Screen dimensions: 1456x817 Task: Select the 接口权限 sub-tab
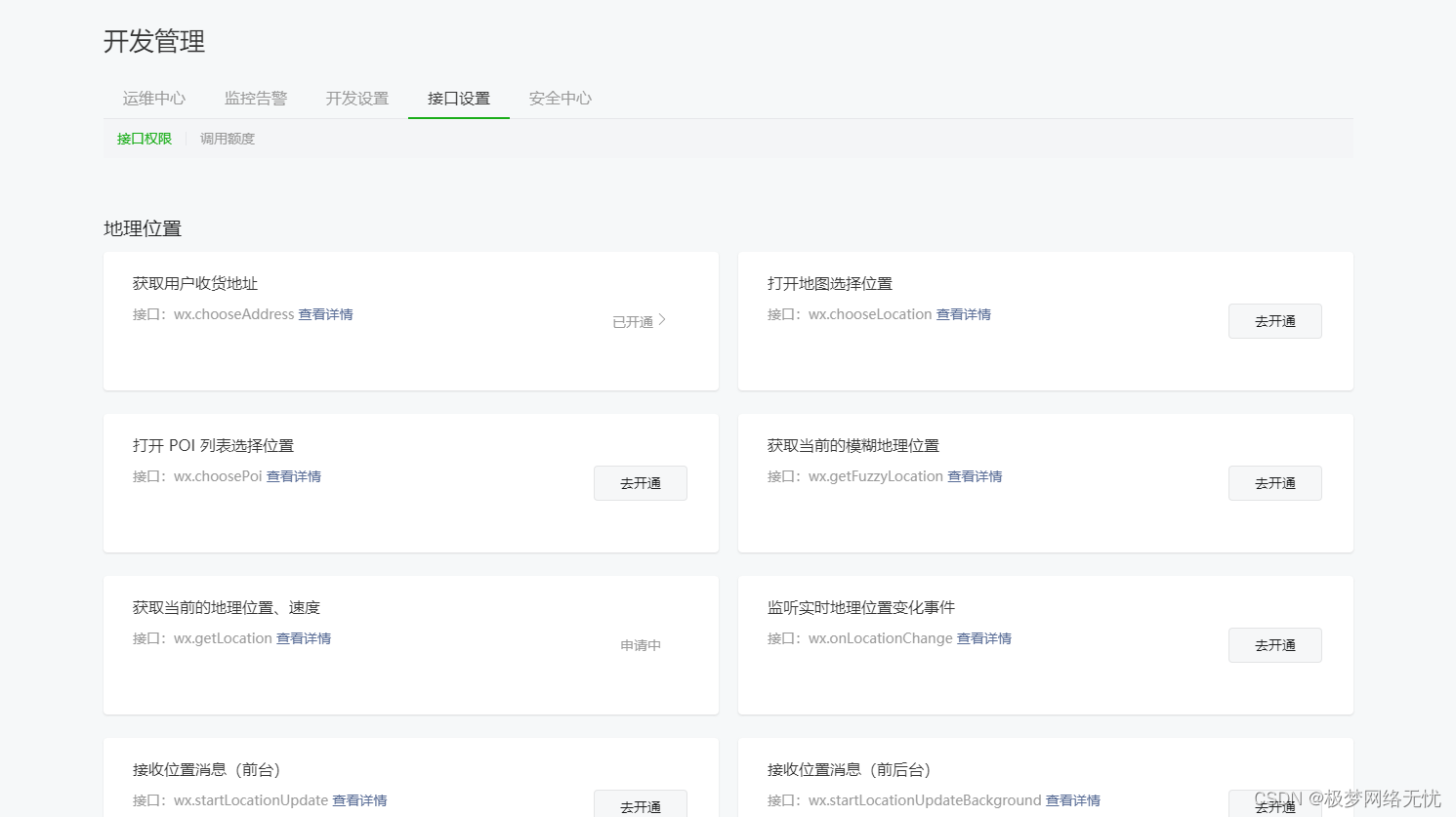pyautogui.click(x=145, y=139)
